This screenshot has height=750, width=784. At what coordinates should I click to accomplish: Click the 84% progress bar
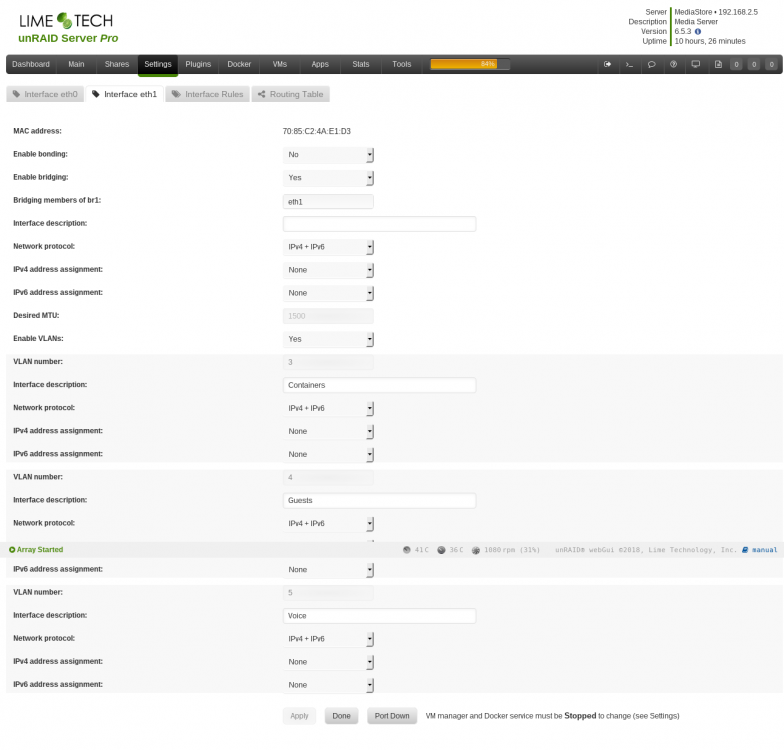coord(470,64)
